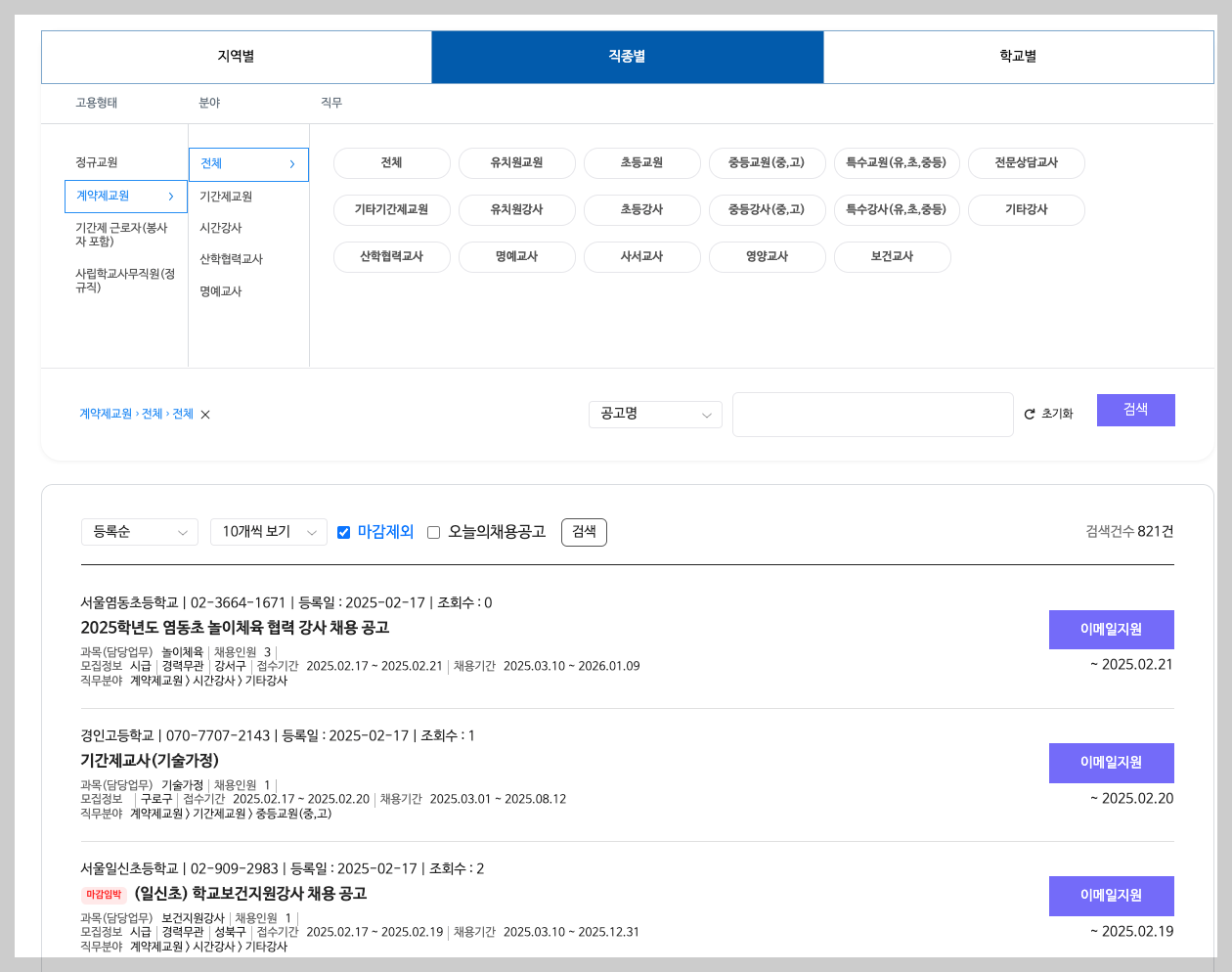The image size is (1232, 972).
Task: Open the 공고명 search type dropdown
Action: [655, 415]
